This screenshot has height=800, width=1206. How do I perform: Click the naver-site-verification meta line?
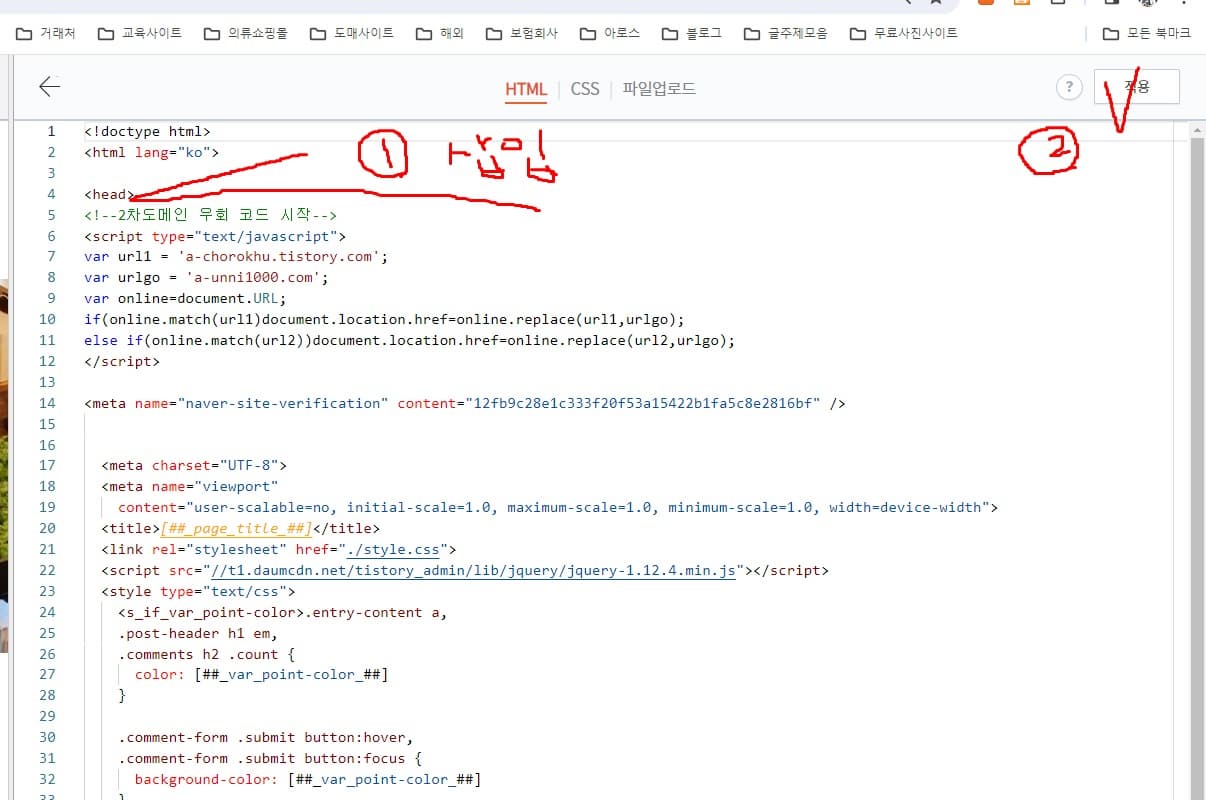464,403
